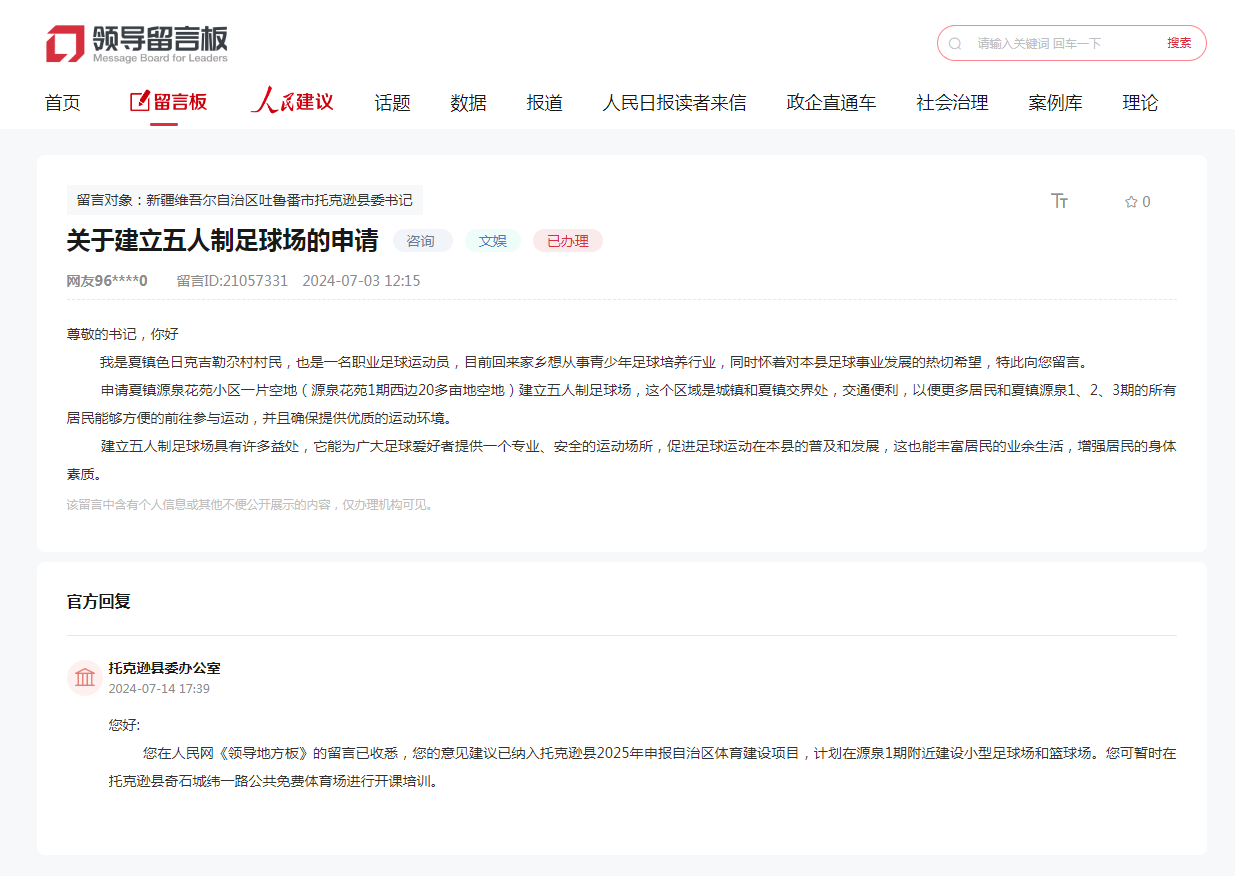Viewport: 1235px width, 876px height.
Task: Click the 已办理 status tag
Action: click(x=567, y=240)
